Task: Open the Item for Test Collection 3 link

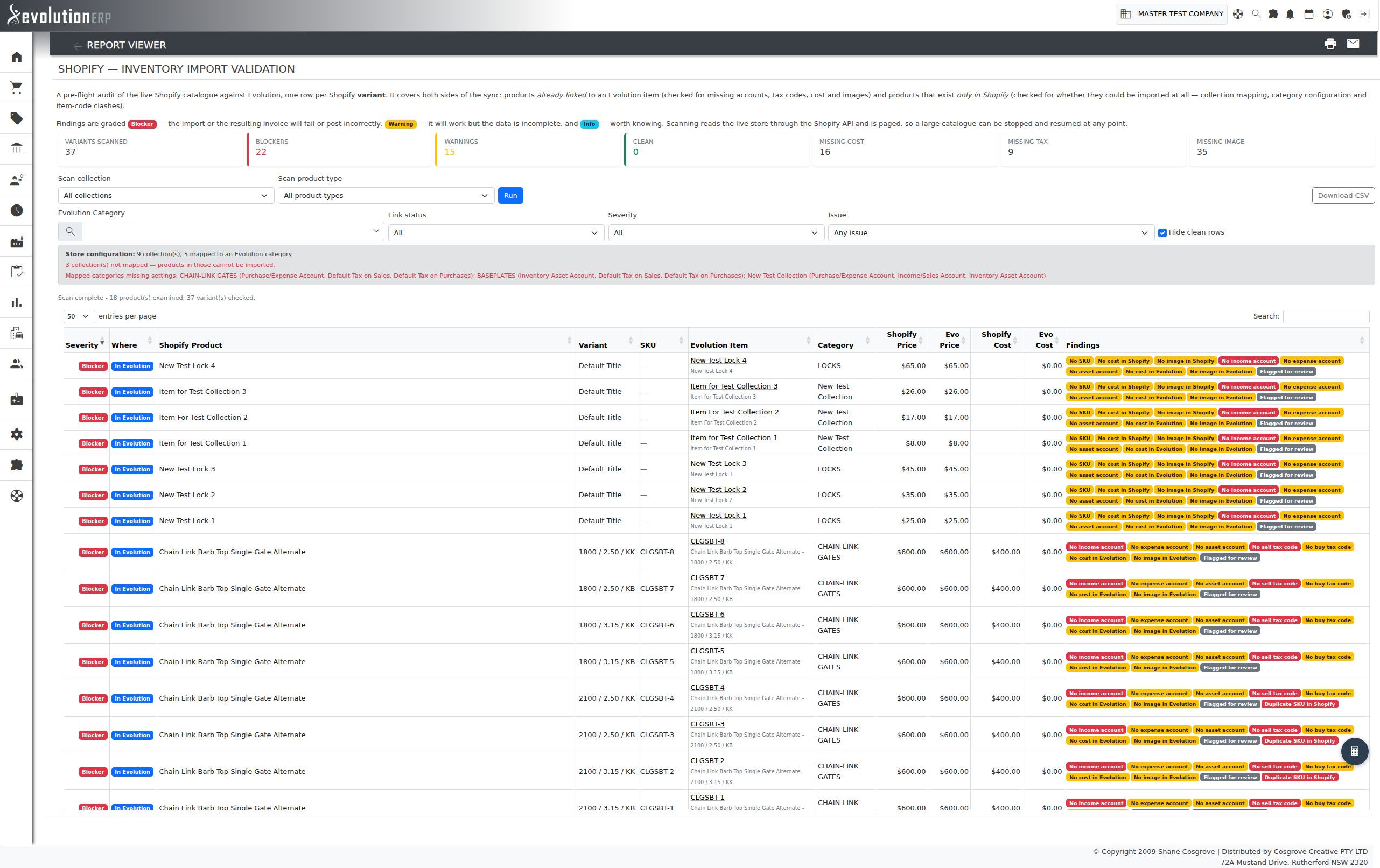Action: pyautogui.click(x=733, y=386)
